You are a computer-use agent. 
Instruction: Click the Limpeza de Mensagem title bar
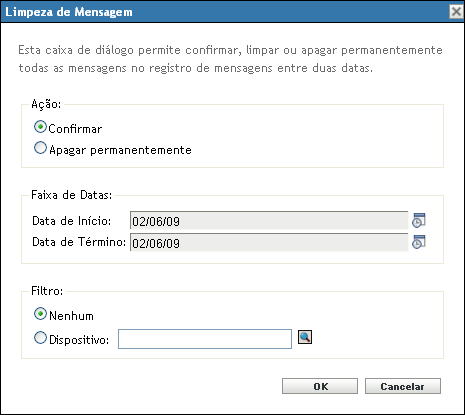pos(225,12)
